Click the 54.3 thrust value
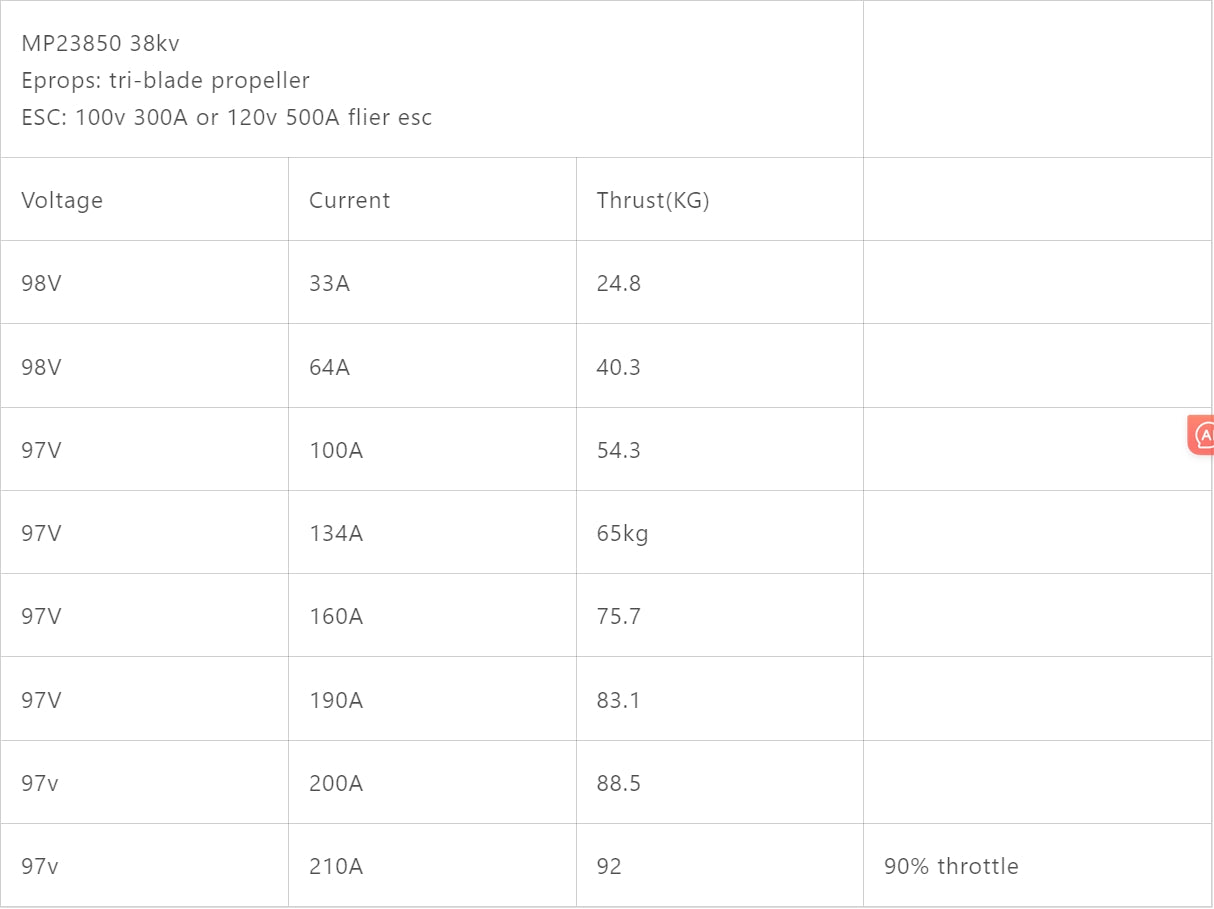Viewport: 1214px width, 909px height. coord(618,450)
